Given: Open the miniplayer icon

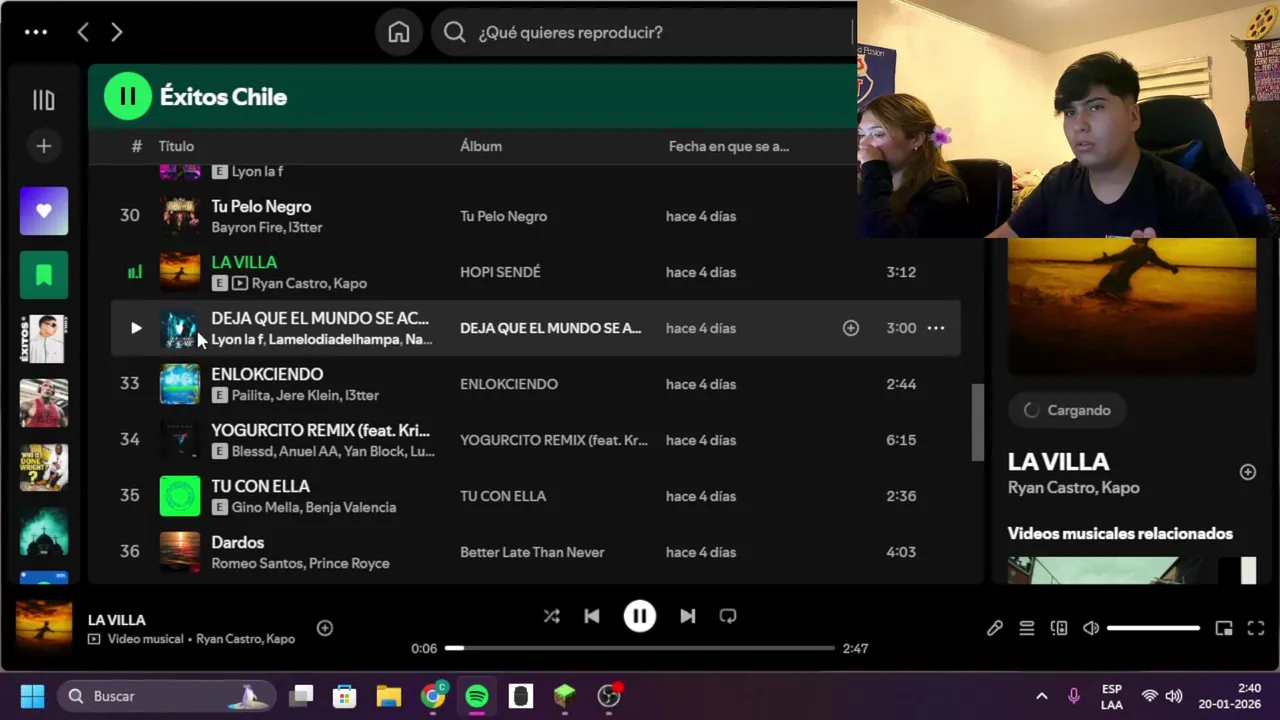Looking at the screenshot, I should point(1224,628).
